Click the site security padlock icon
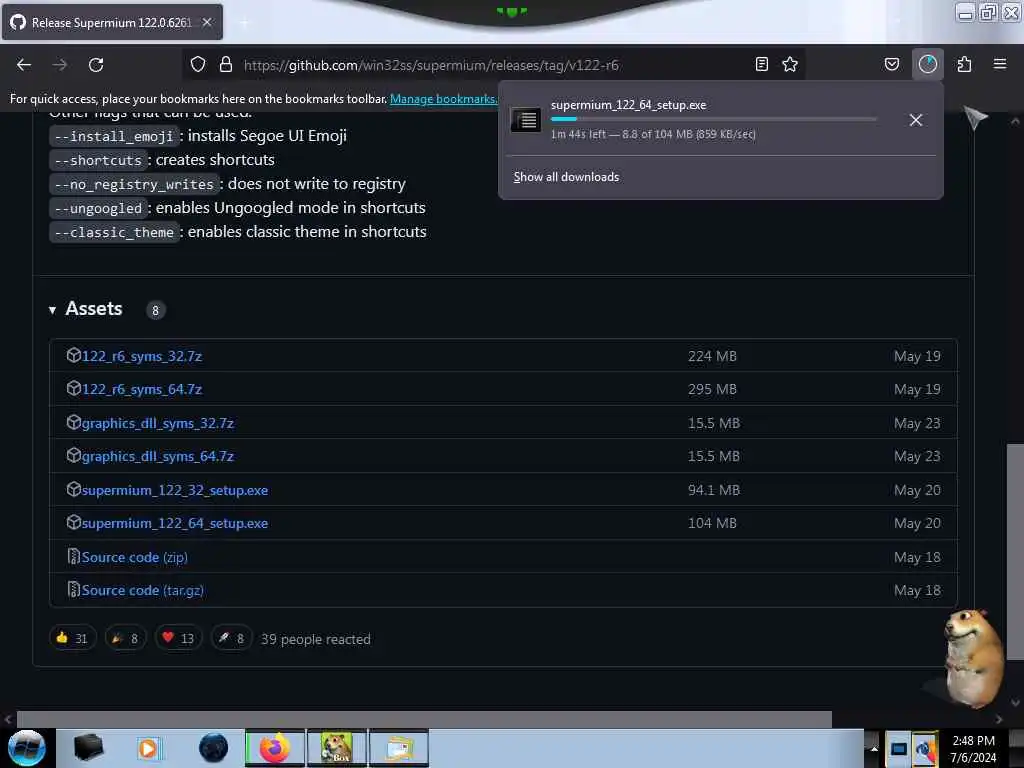1024x768 pixels. coord(226,64)
